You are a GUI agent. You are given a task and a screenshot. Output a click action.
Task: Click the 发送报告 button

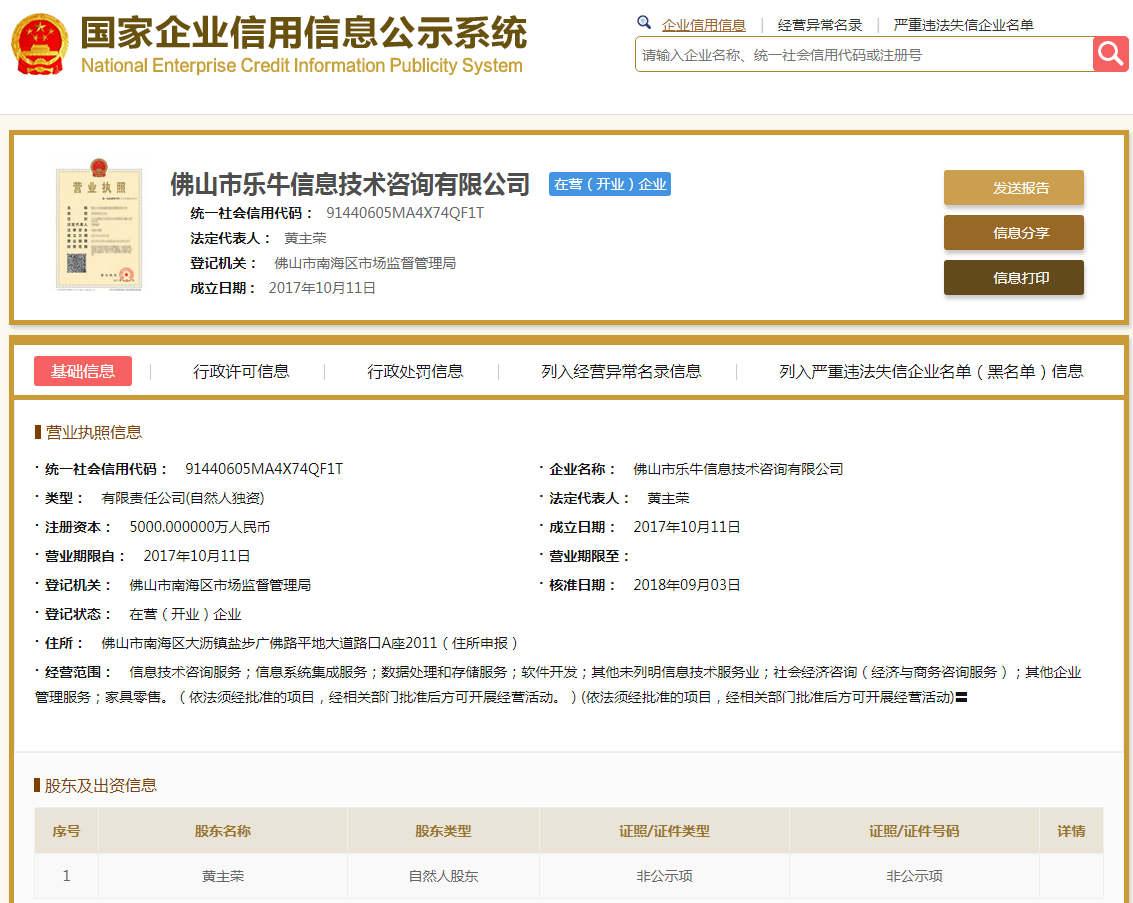(1013, 187)
